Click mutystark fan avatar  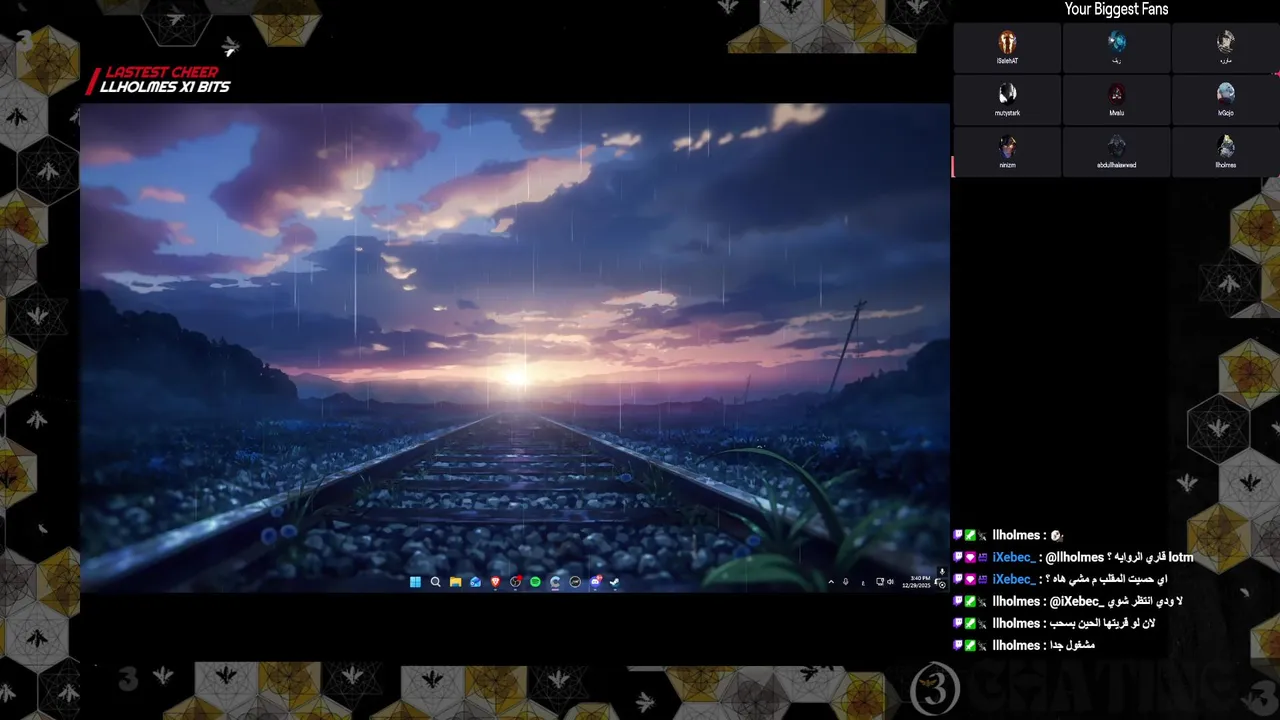point(1007,95)
